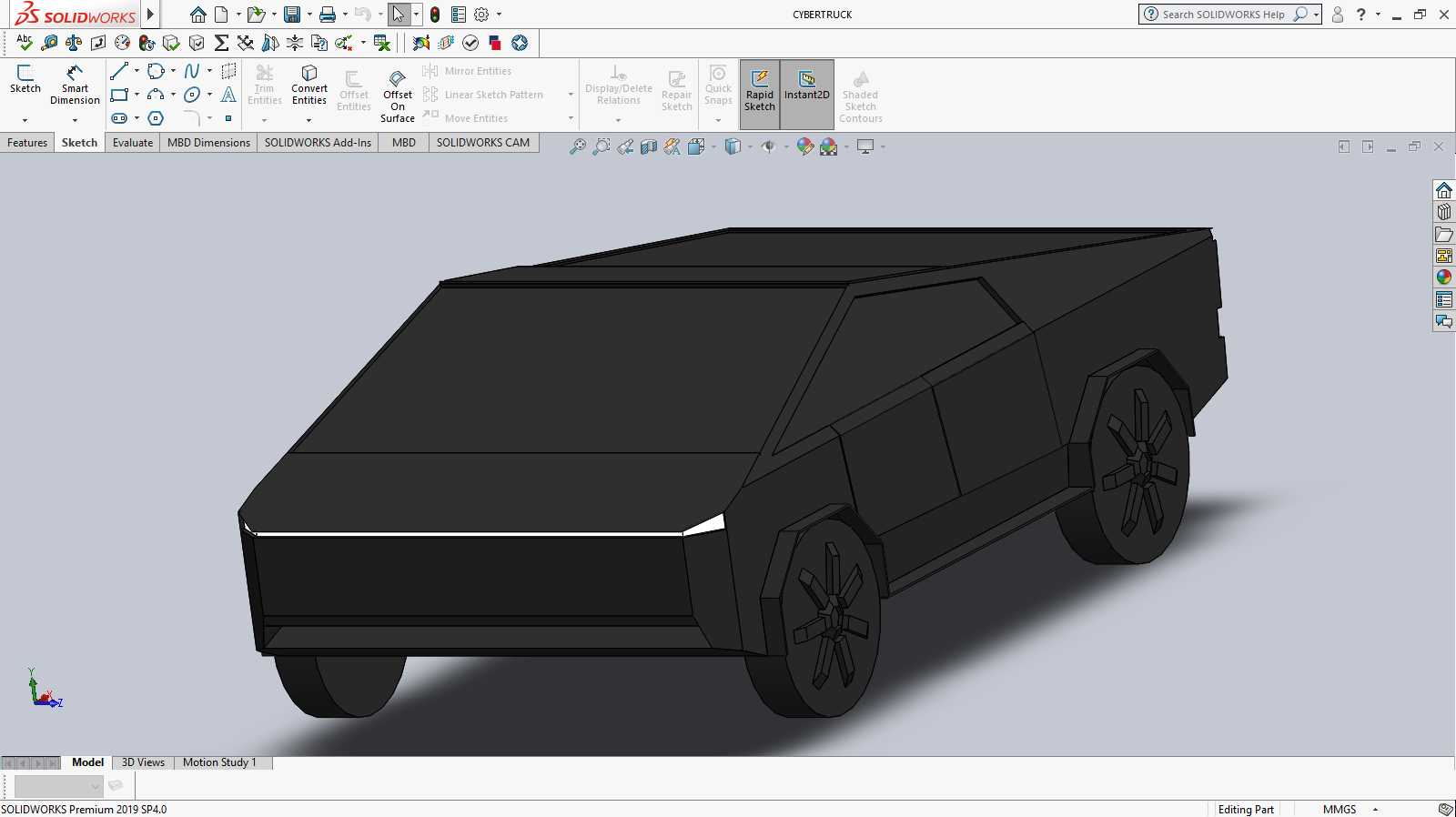This screenshot has width=1456, height=817.
Task: Click the Save icon in the top toolbar
Action: point(292,15)
